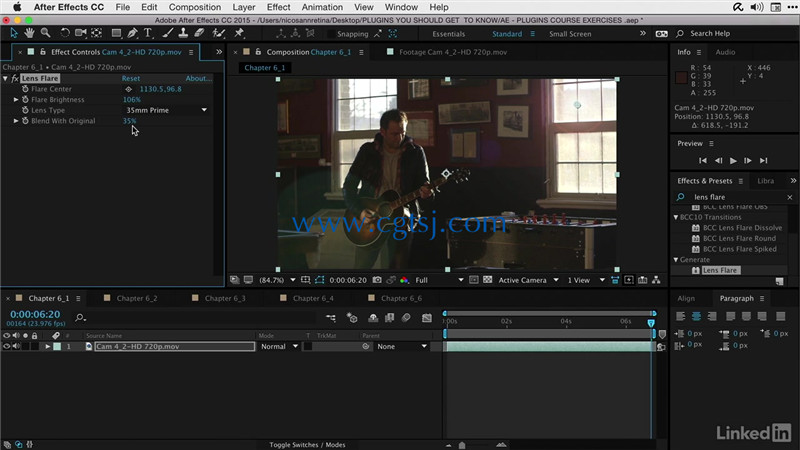Image resolution: width=800 pixels, height=450 pixels.
Task: Open the Graph Editor icon
Action: (x=427, y=318)
